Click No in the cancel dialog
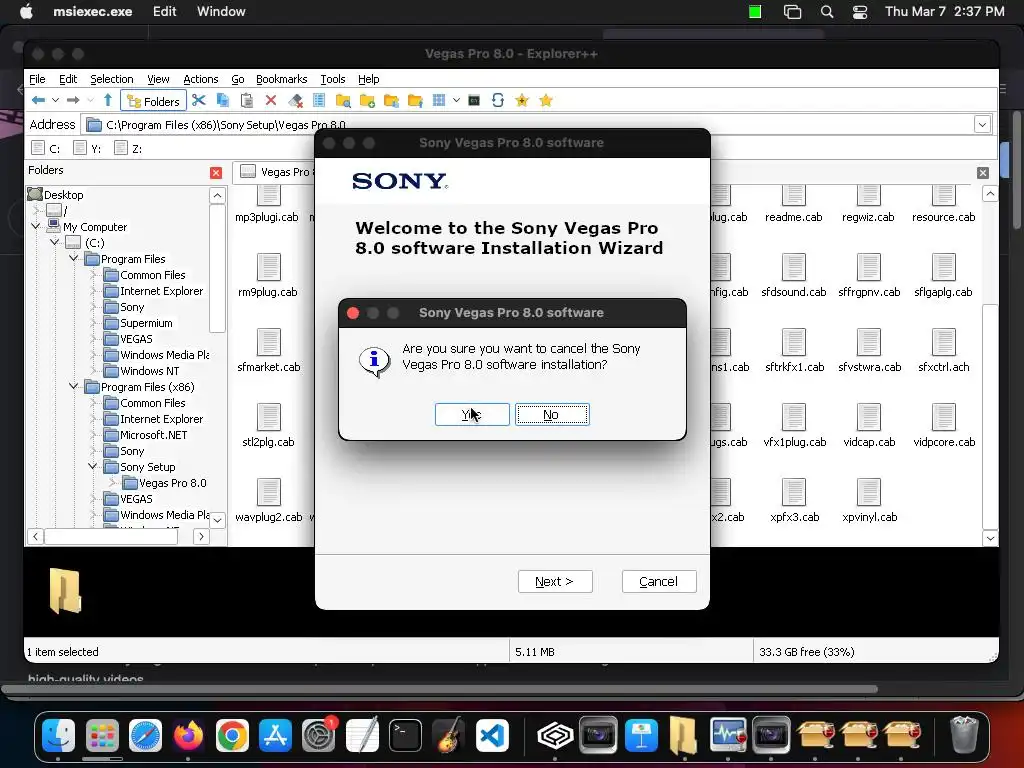The width and height of the screenshot is (1024, 768). tap(552, 415)
